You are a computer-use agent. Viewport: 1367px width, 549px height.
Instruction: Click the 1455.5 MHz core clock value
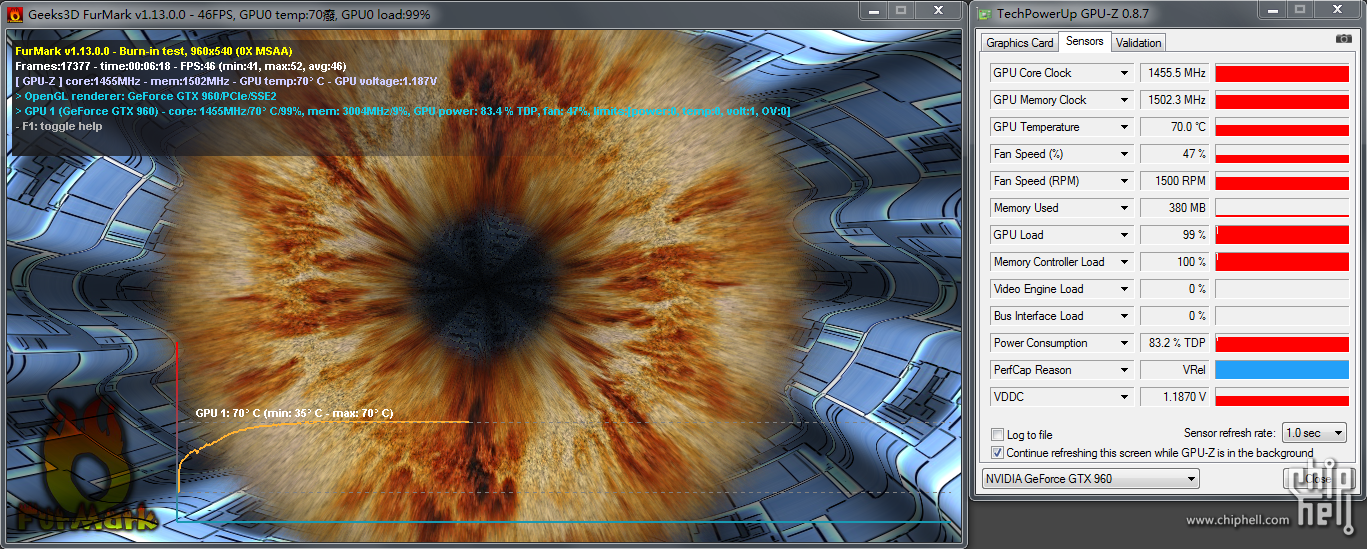(1175, 73)
